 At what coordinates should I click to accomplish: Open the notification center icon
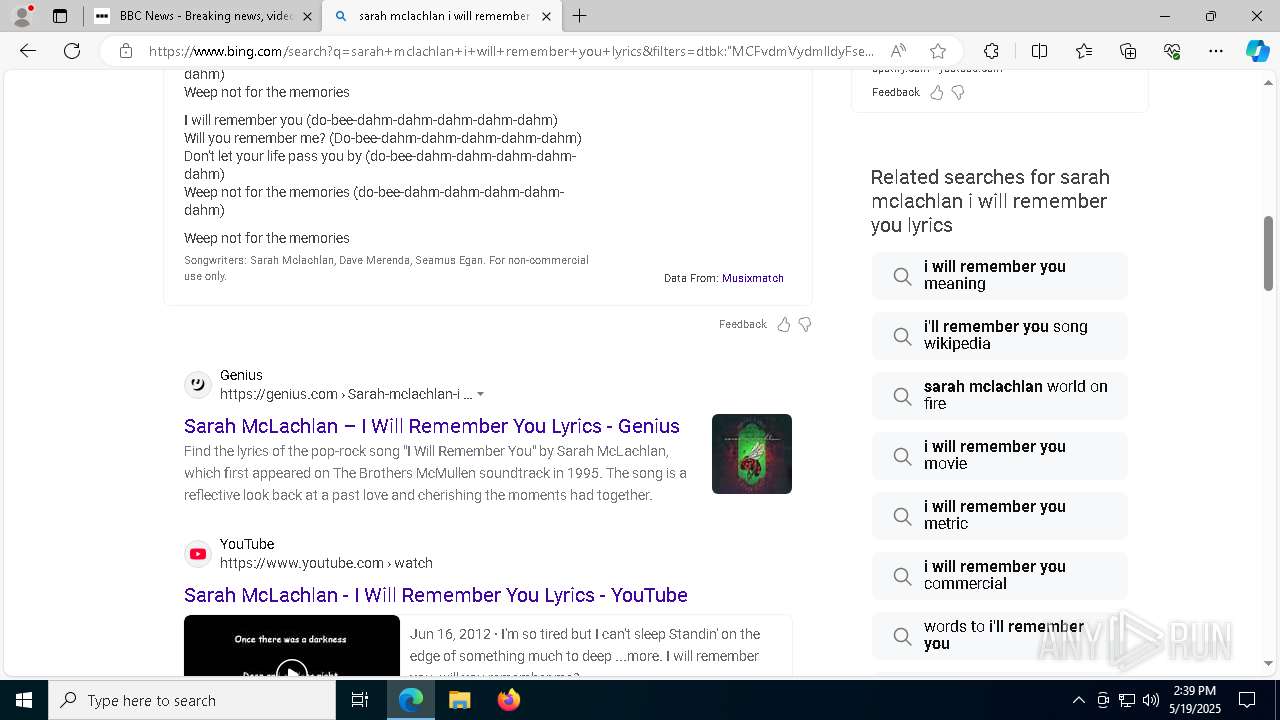pos(1247,700)
